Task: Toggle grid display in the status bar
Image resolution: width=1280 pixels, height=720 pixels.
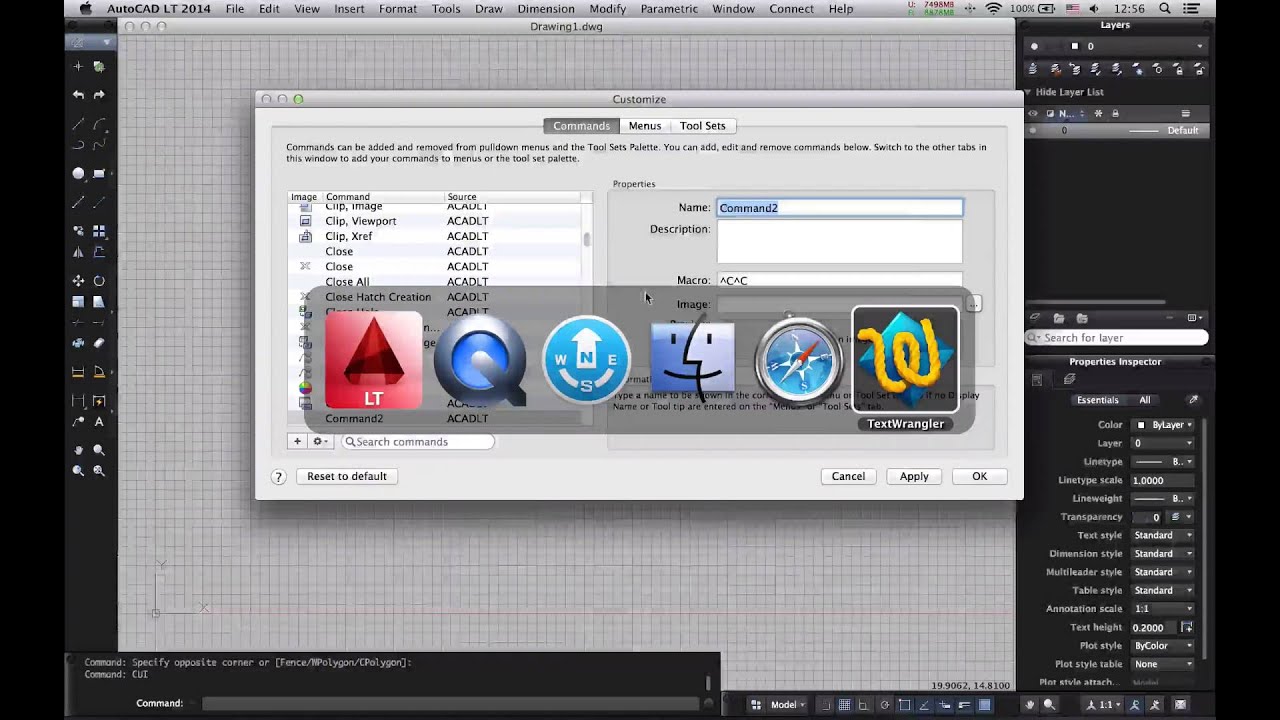Action: click(844, 704)
